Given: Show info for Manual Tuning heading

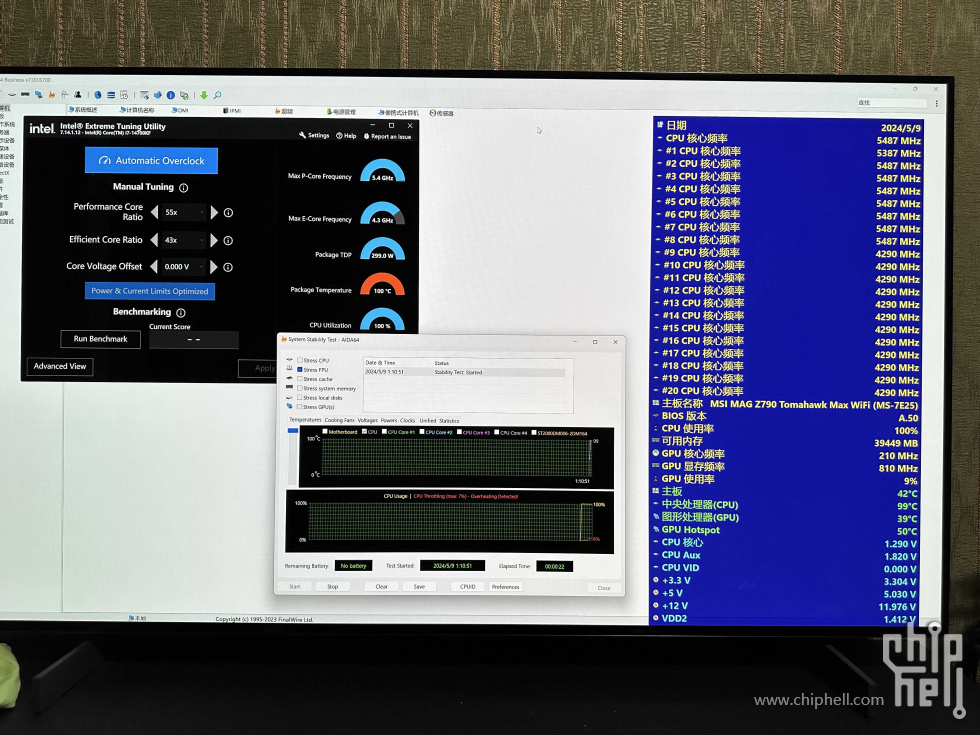Looking at the screenshot, I should 184,188.
